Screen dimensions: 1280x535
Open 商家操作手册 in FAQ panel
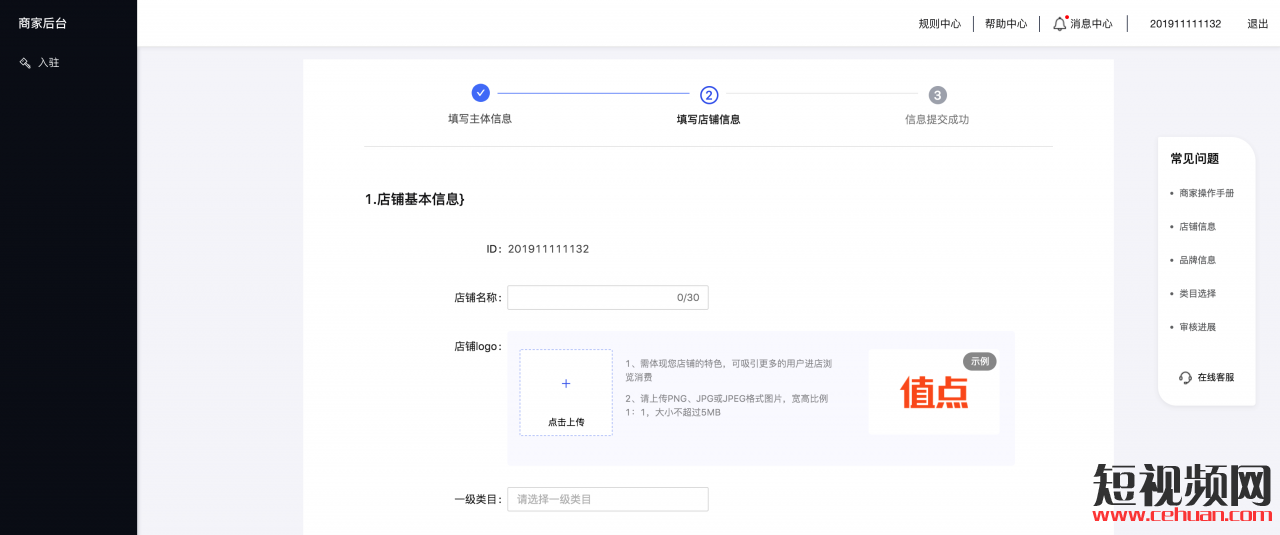(x=1206, y=193)
